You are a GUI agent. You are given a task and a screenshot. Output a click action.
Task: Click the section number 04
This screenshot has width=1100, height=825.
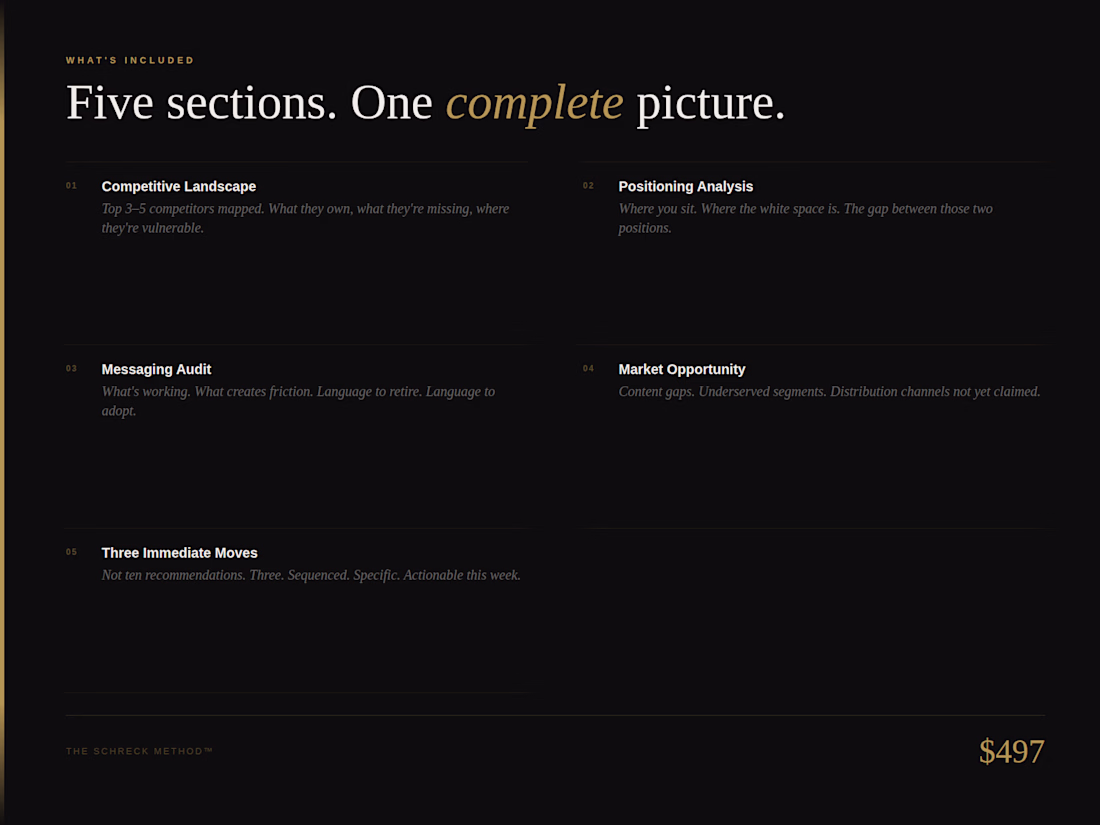coord(588,369)
